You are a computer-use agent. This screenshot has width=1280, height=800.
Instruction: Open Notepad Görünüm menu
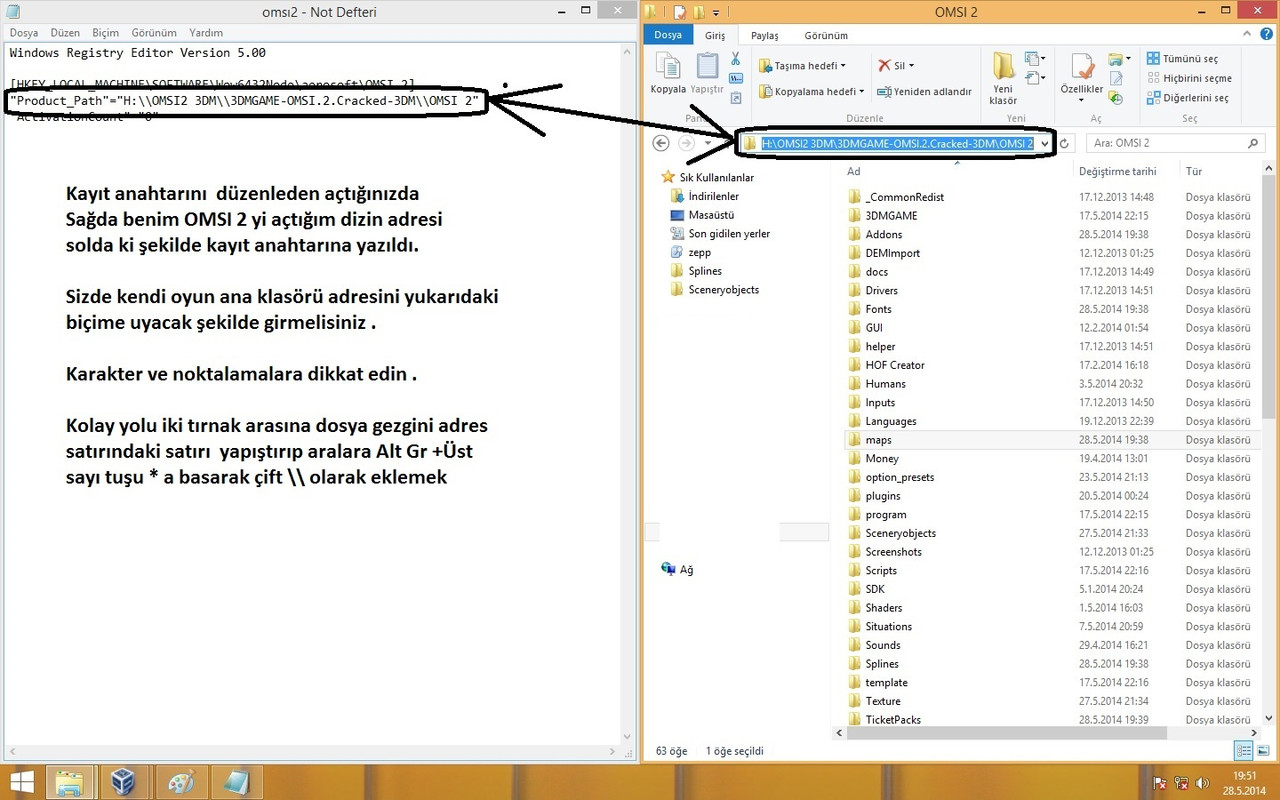pos(154,33)
